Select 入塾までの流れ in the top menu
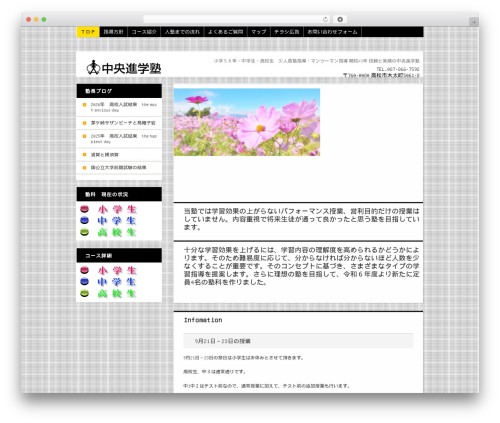The height and width of the screenshot is (423, 500). click(182, 32)
